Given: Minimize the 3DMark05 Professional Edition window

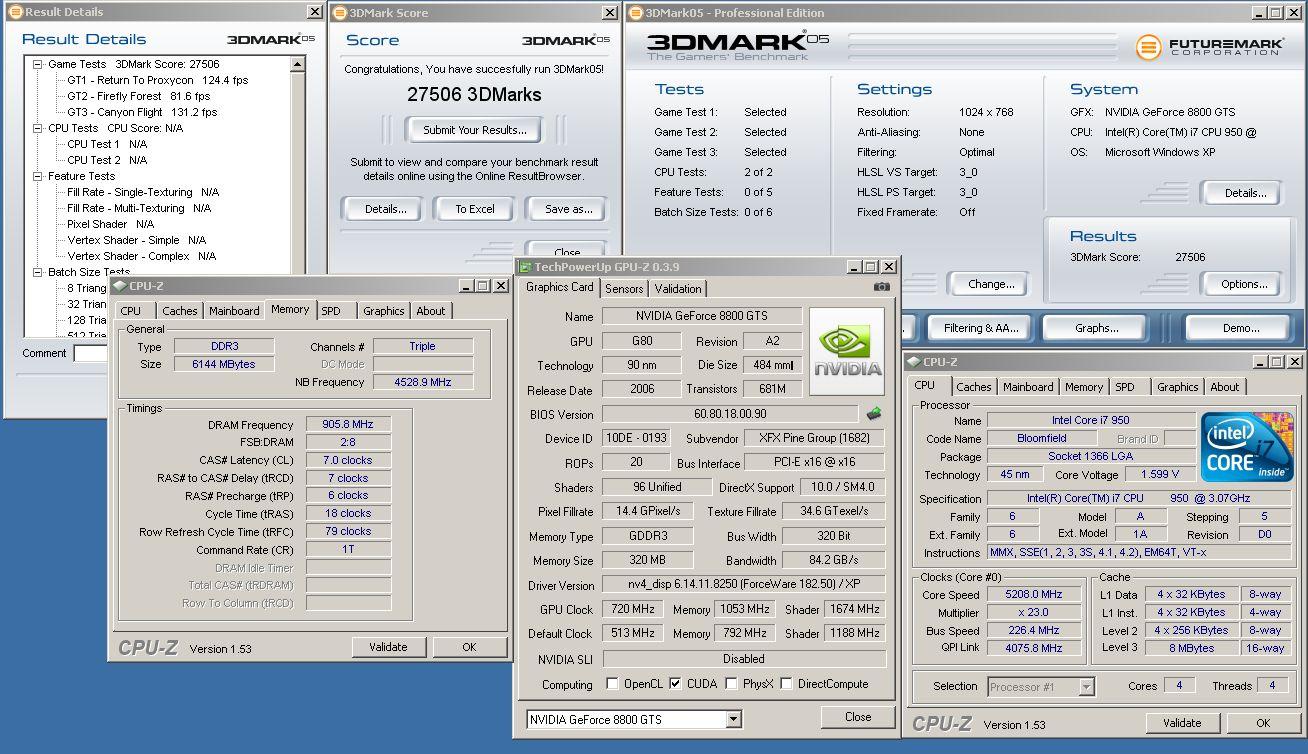Looking at the screenshot, I should [x=1259, y=13].
